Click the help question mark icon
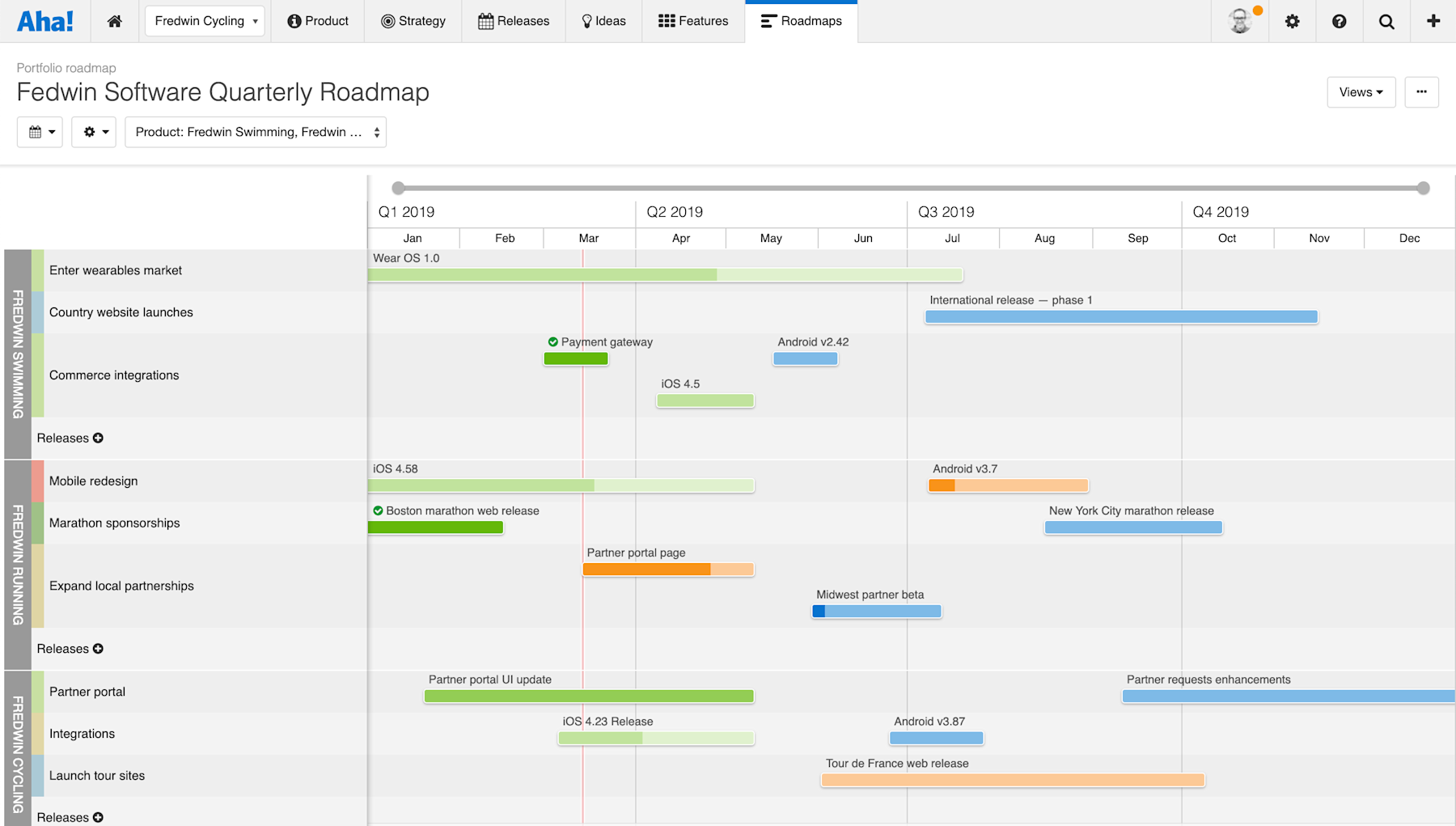This screenshot has width=1456, height=826. tap(1339, 21)
